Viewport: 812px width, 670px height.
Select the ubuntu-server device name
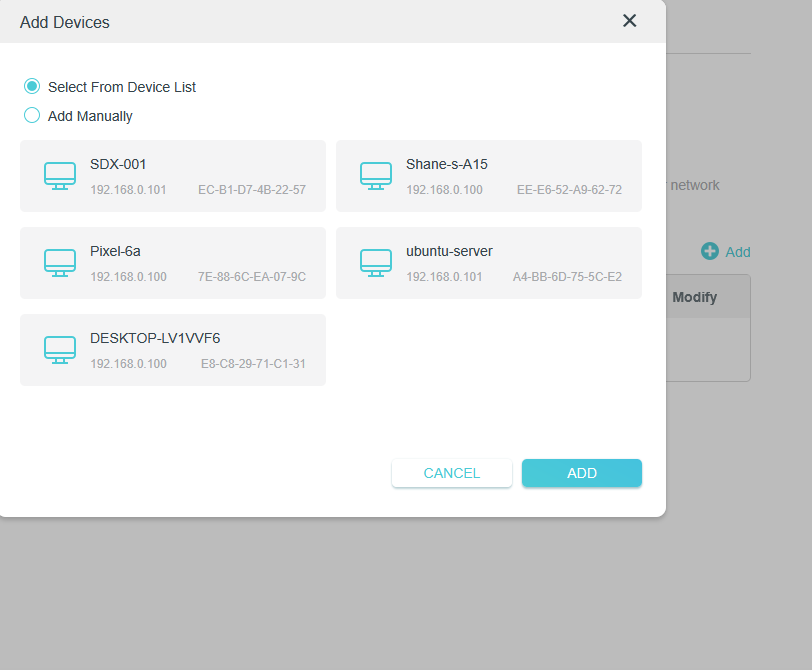[x=449, y=251]
